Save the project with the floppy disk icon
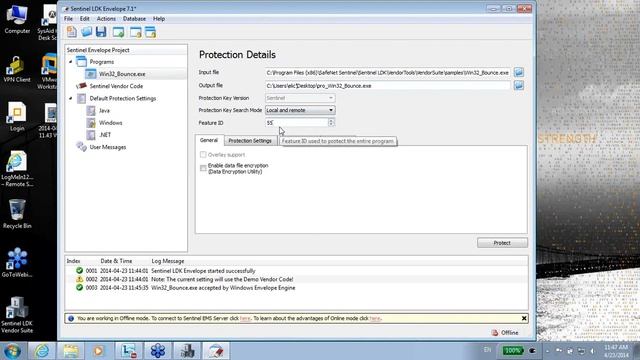Image resolution: width=640 pixels, height=360 pixels. point(101,32)
